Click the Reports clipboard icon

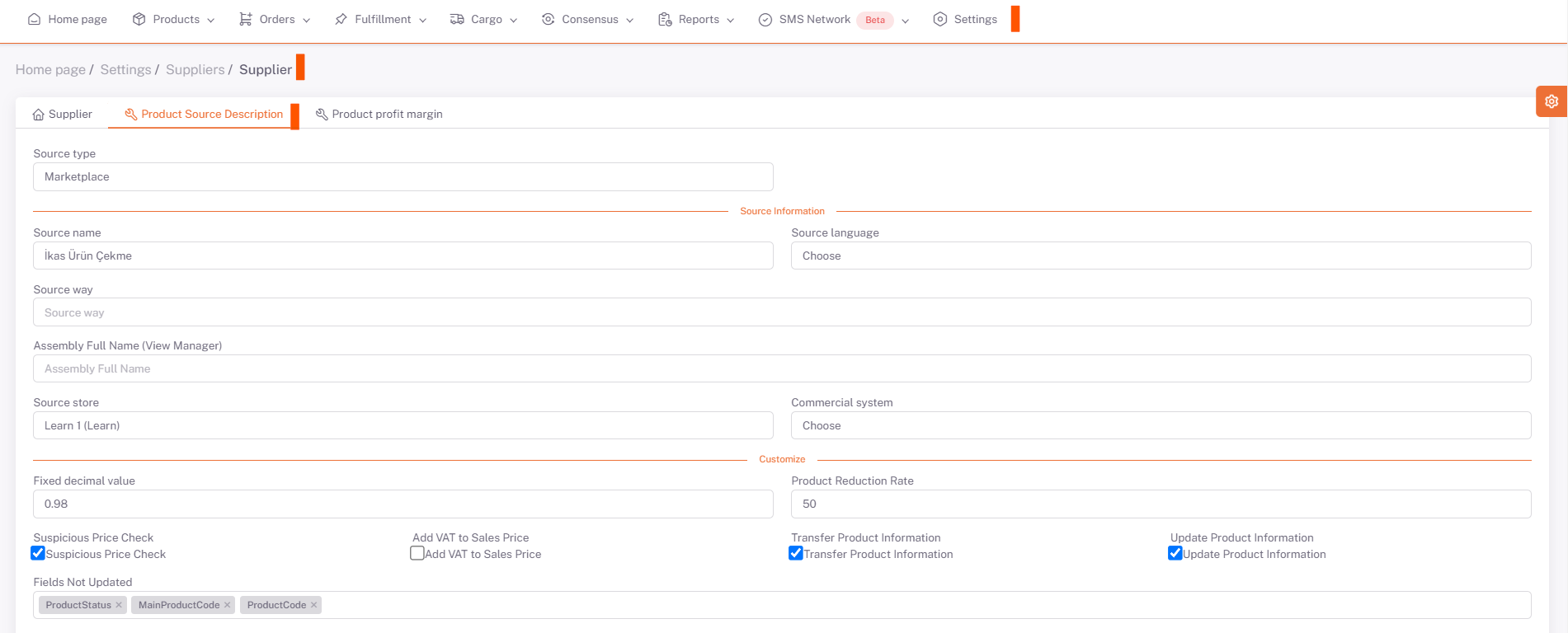click(x=665, y=19)
